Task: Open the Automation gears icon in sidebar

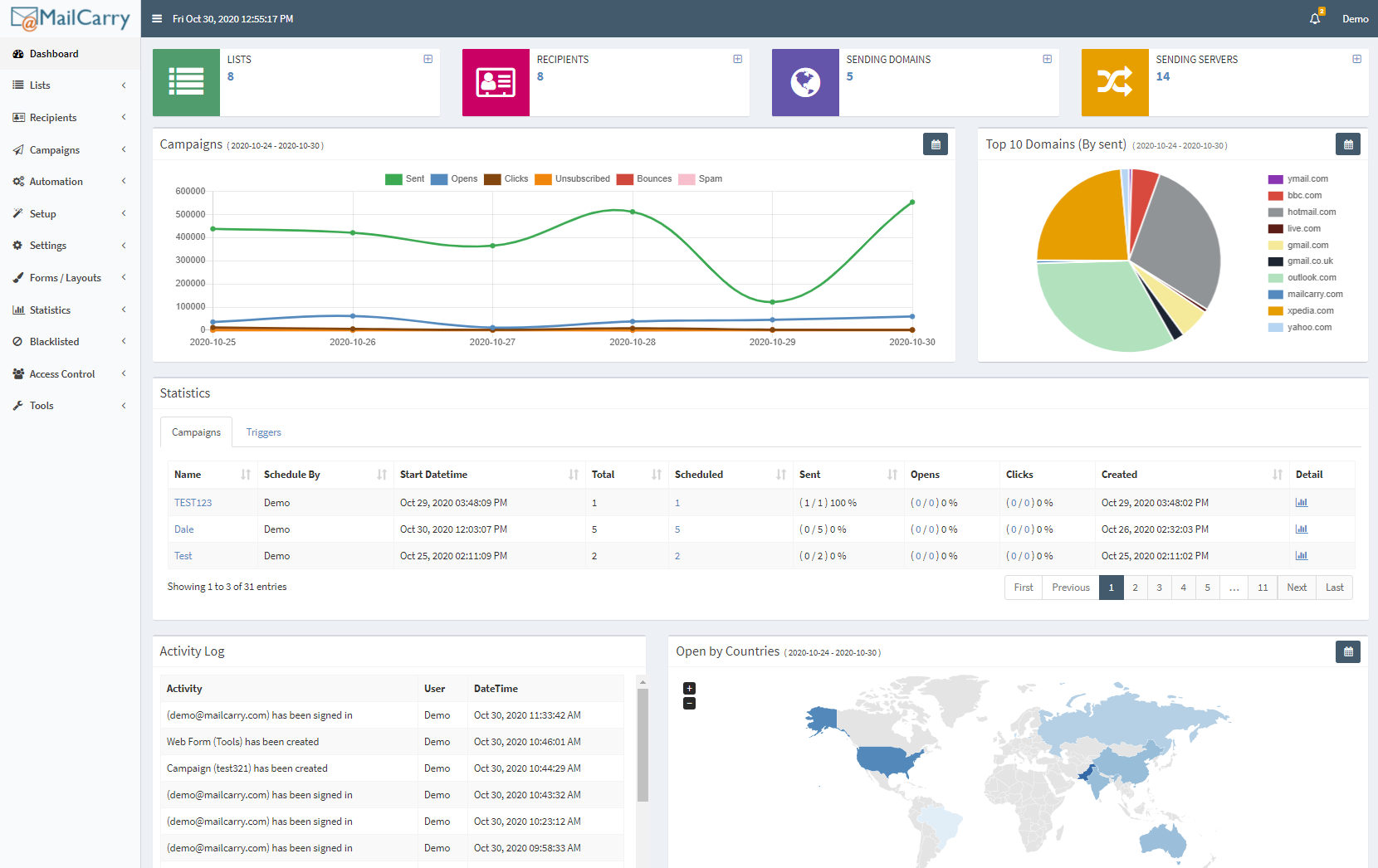Action: pyautogui.click(x=17, y=181)
